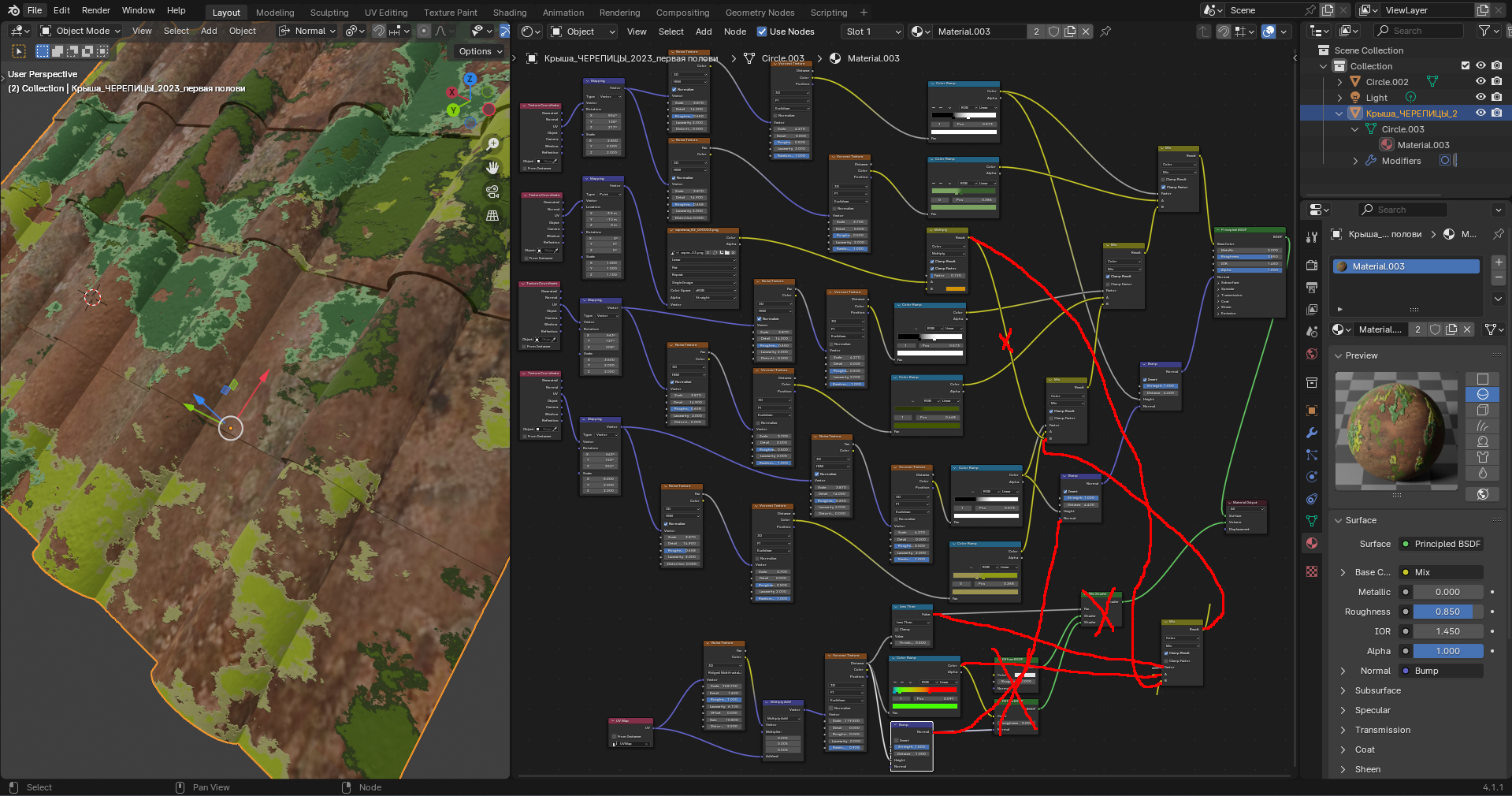Open the World properties tab
Screen dimensions: 1512x796
tap(1311, 354)
